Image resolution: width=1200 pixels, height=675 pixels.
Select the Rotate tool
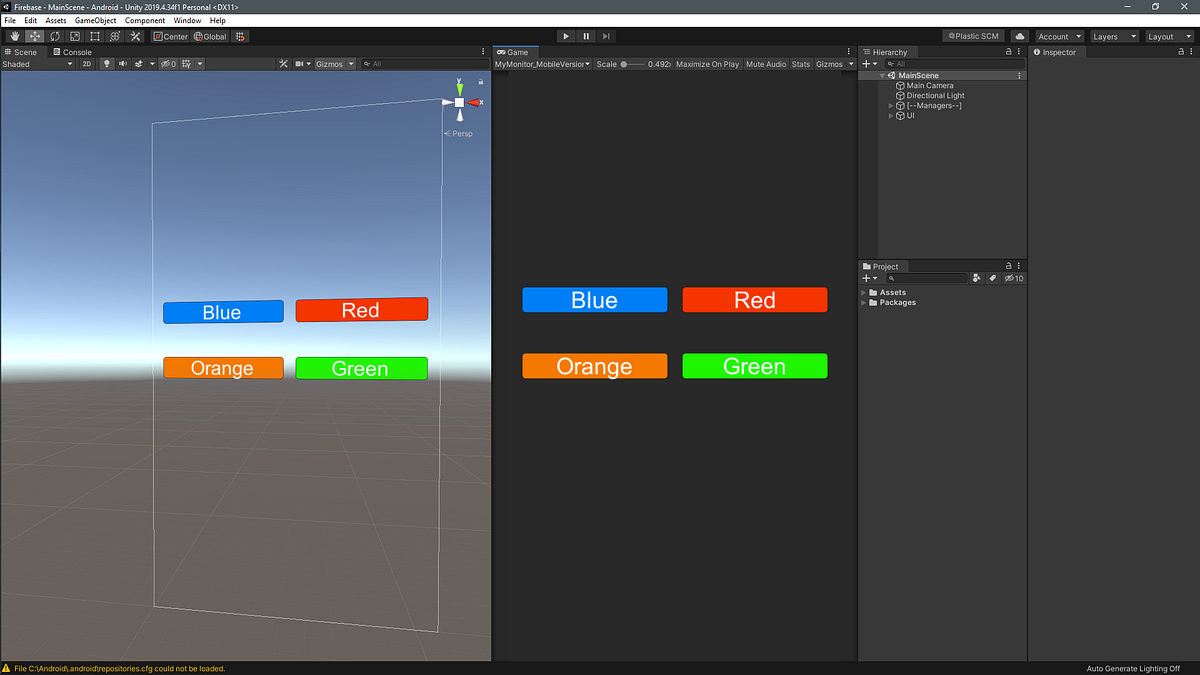(x=54, y=36)
